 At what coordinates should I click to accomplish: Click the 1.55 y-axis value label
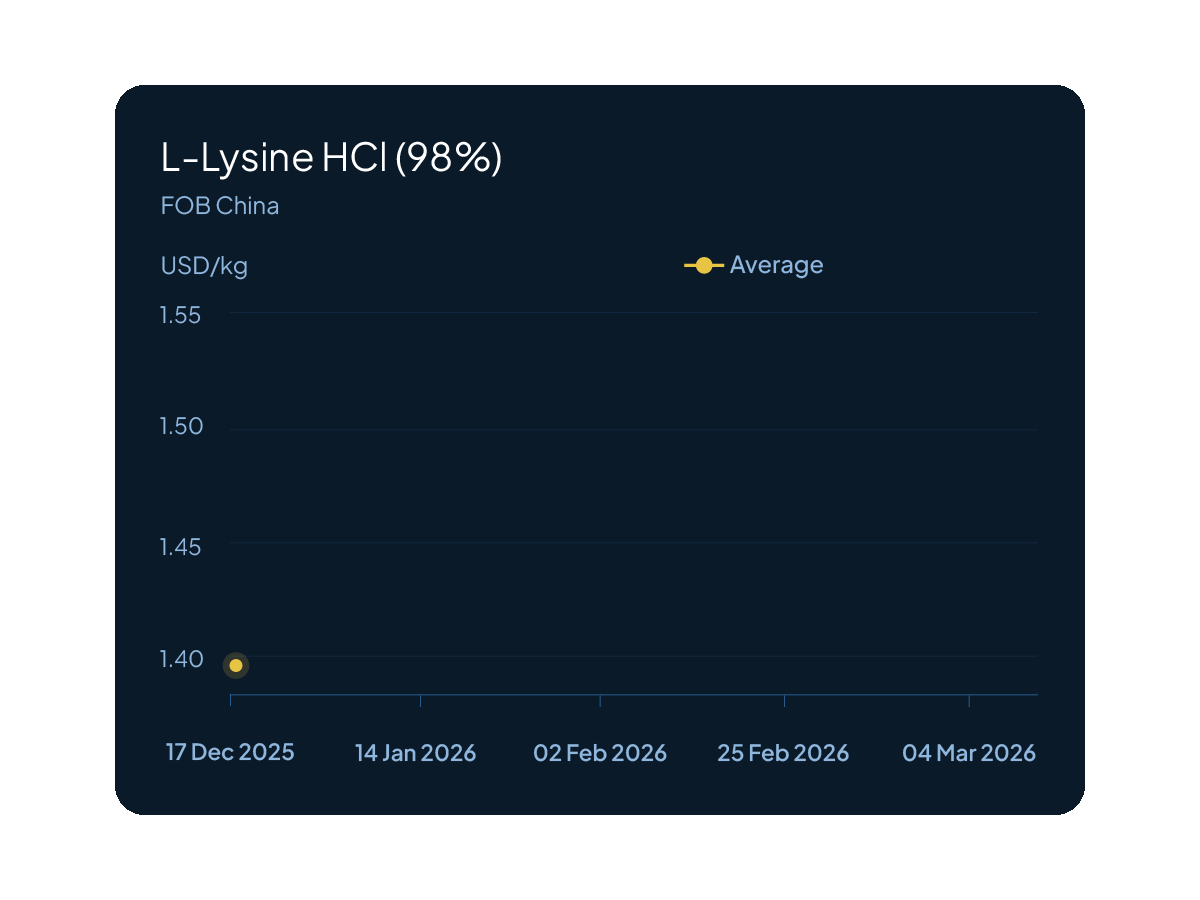coord(181,315)
